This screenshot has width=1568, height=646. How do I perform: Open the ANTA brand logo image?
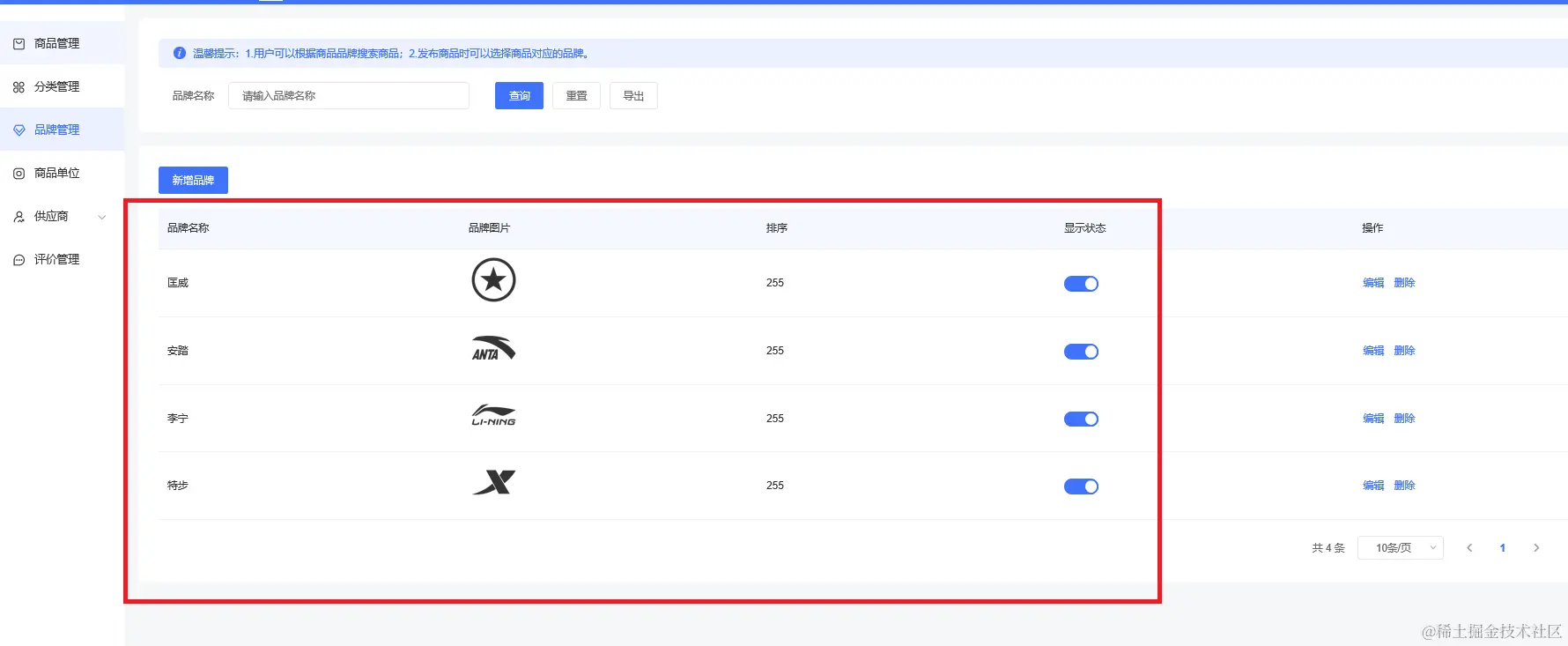coord(493,348)
